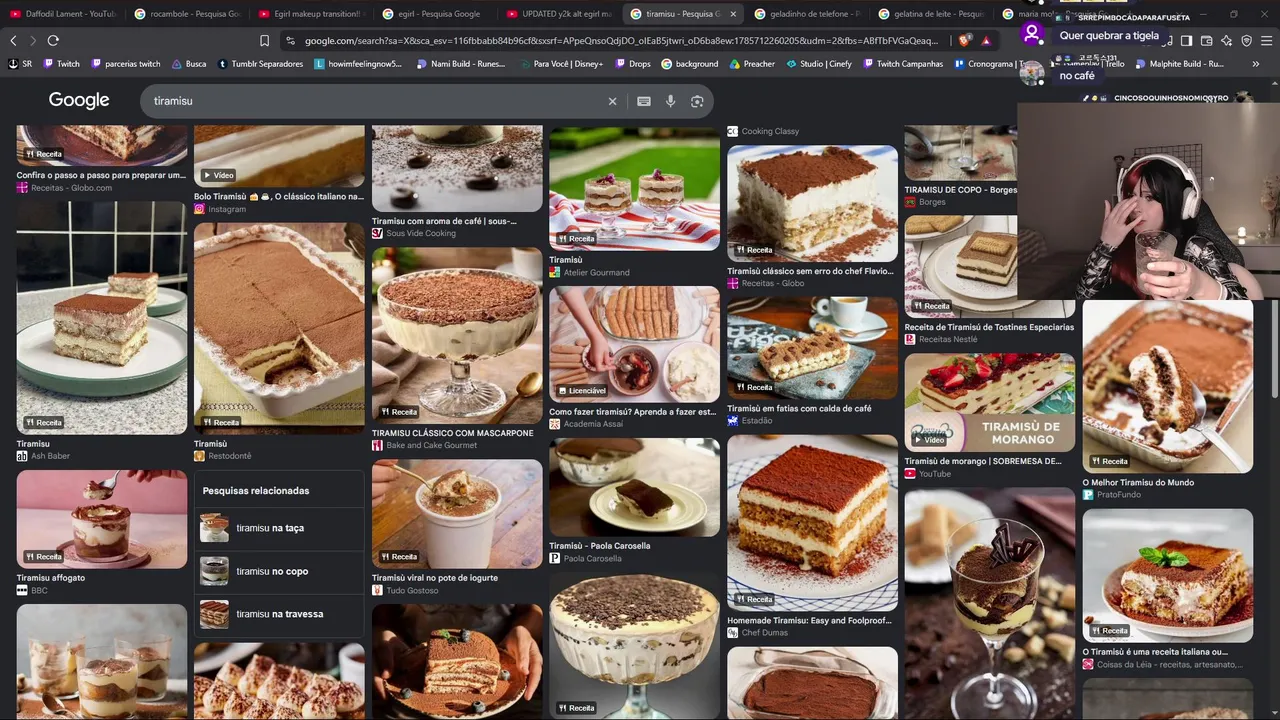Open the Leo AI sparkle icon

point(1226,41)
